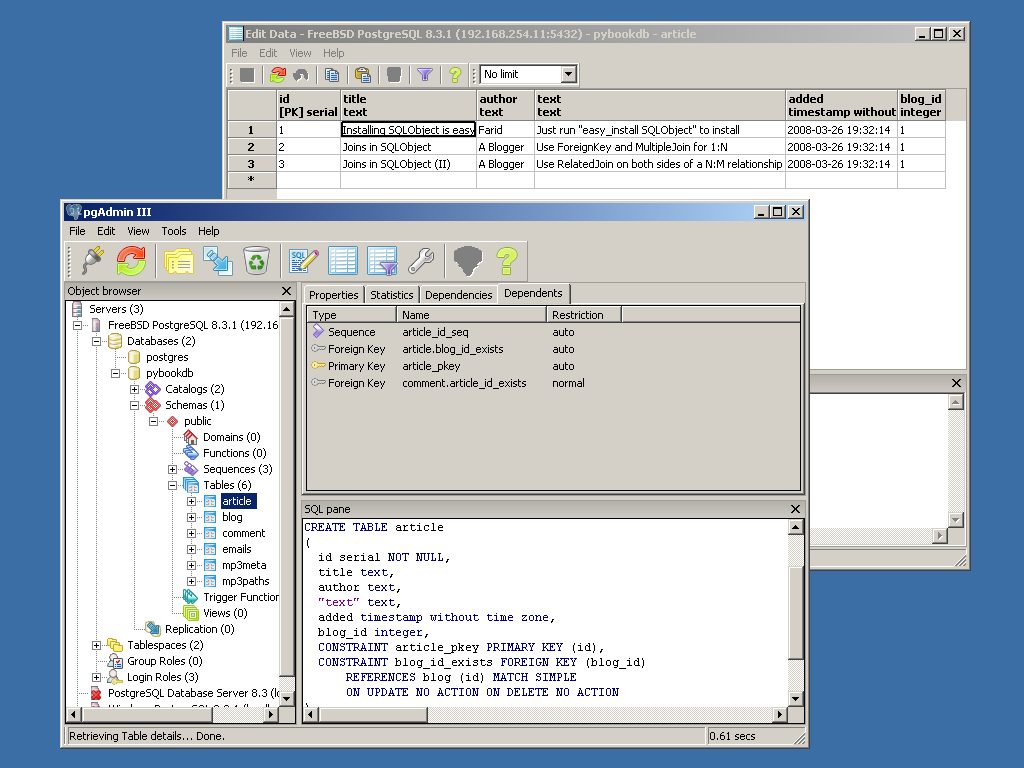This screenshot has width=1024, height=768.
Task: Drop the object using the recycle bin icon
Action: pos(256,261)
